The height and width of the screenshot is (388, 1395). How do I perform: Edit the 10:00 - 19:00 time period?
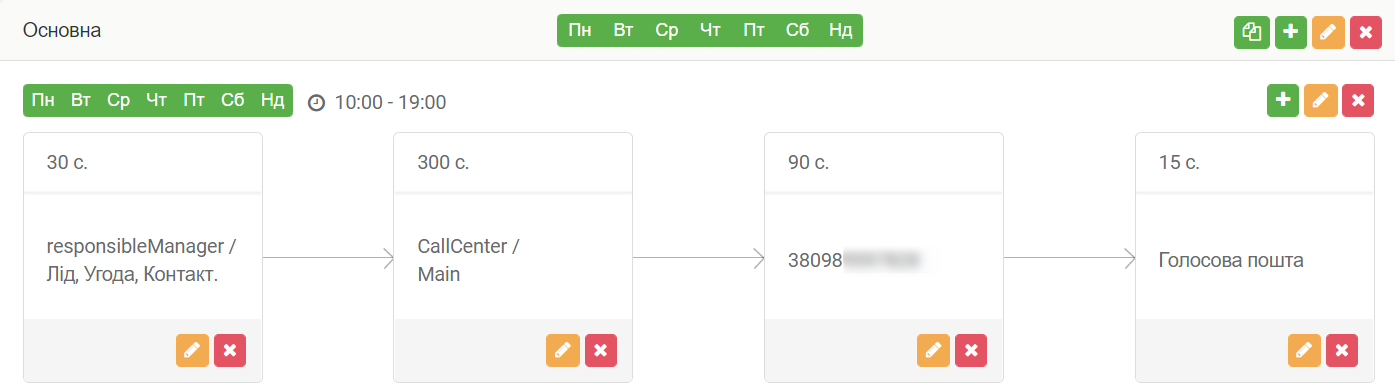[1321, 101]
